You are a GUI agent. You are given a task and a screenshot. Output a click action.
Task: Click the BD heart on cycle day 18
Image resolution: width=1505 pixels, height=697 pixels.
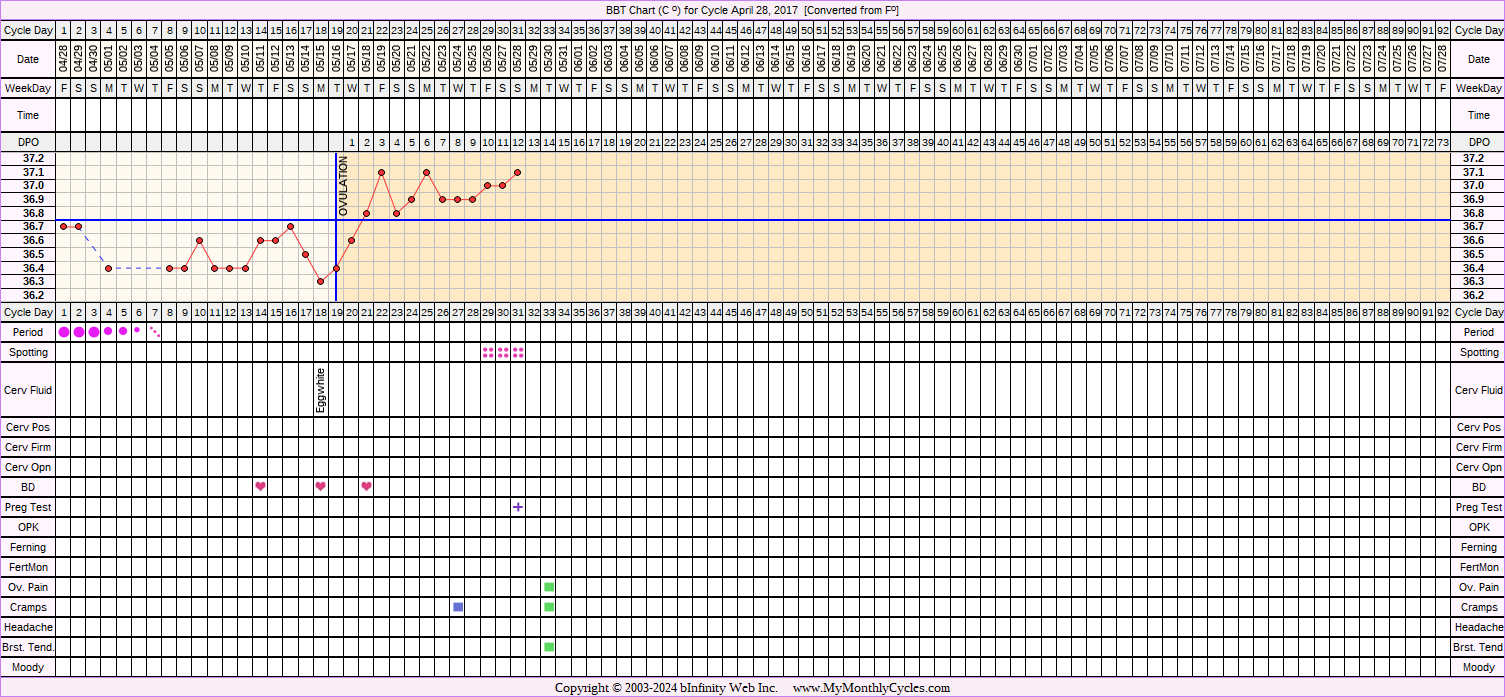point(321,487)
